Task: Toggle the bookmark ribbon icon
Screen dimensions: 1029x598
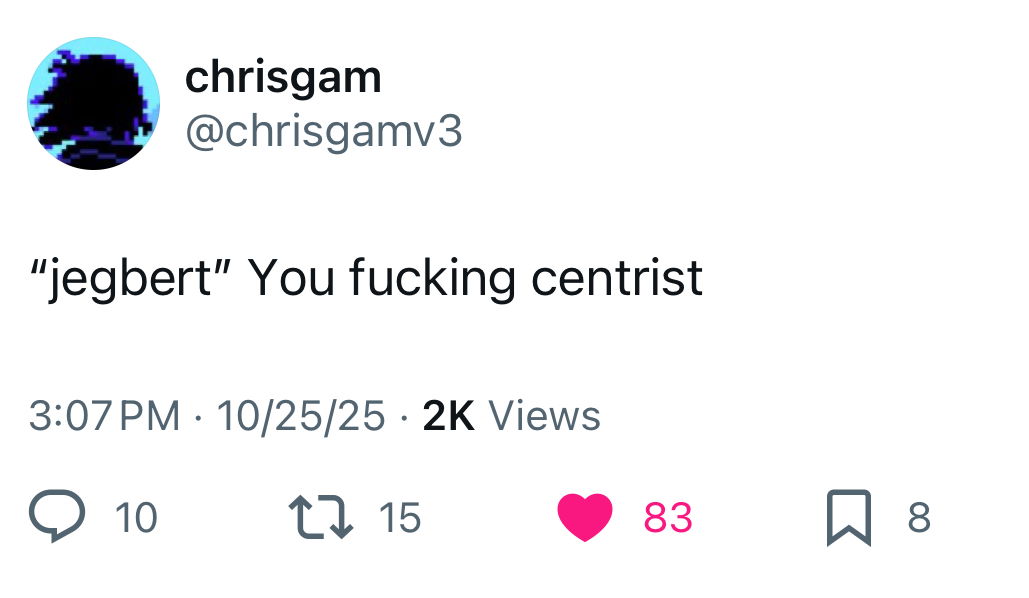Action: pyautogui.click(x=849, y=518)
